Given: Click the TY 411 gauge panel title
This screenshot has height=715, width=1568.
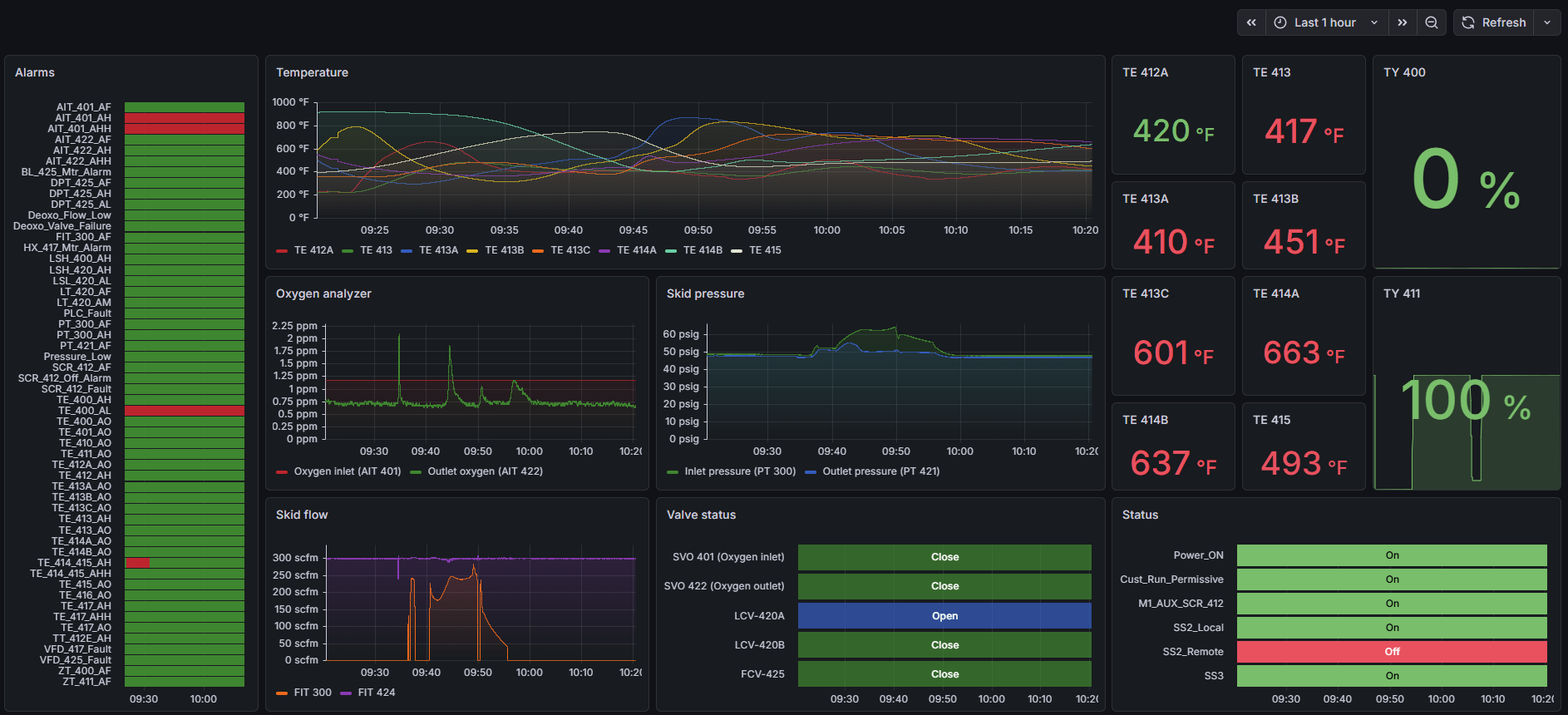Looking at the screenshot, I should [x=1402, y=293].
